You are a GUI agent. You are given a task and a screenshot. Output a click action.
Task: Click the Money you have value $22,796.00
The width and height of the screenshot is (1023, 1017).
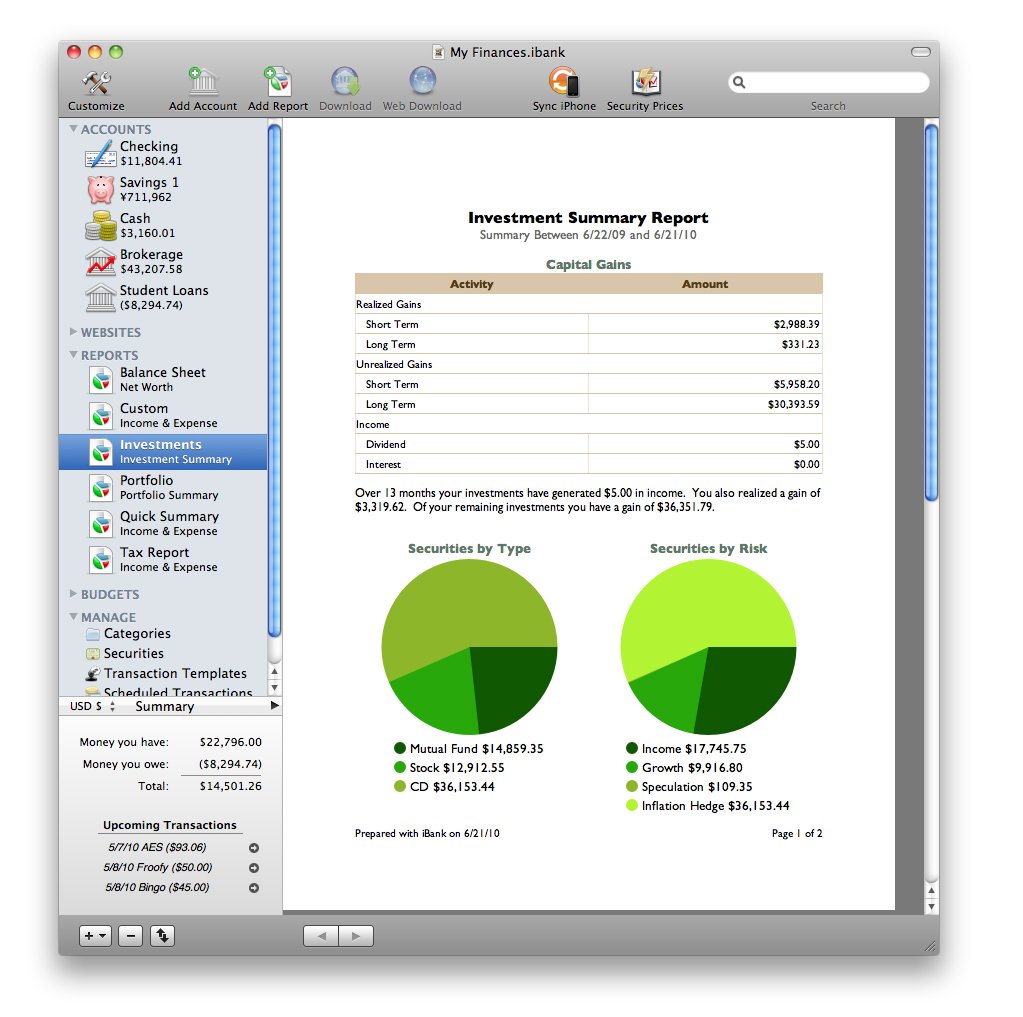click(230, 742)
